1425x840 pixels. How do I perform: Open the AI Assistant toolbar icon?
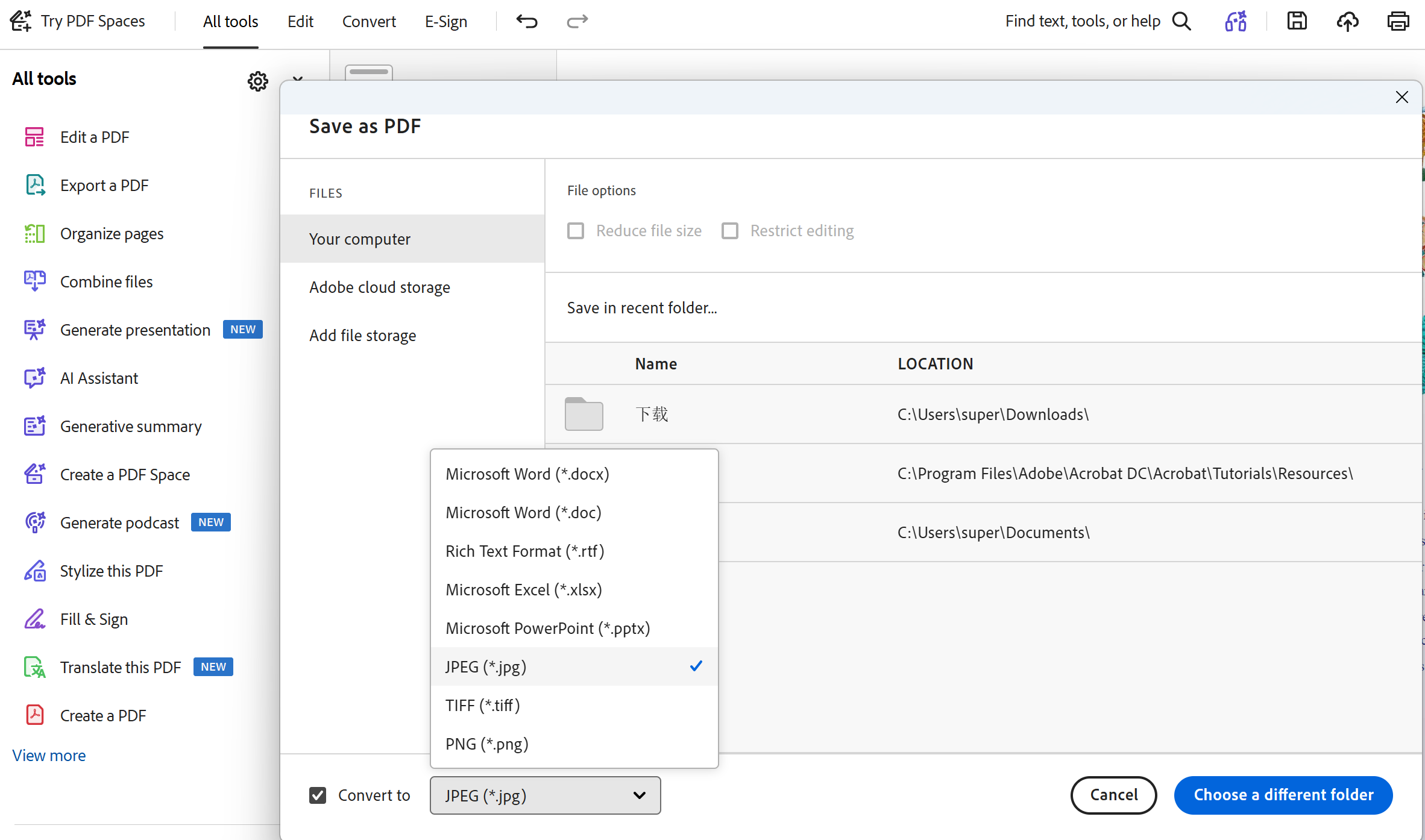[x=1235, y=22]
